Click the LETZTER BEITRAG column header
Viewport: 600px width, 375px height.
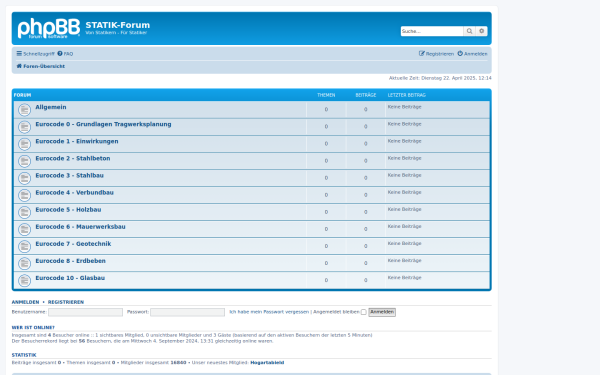[407, 95]
